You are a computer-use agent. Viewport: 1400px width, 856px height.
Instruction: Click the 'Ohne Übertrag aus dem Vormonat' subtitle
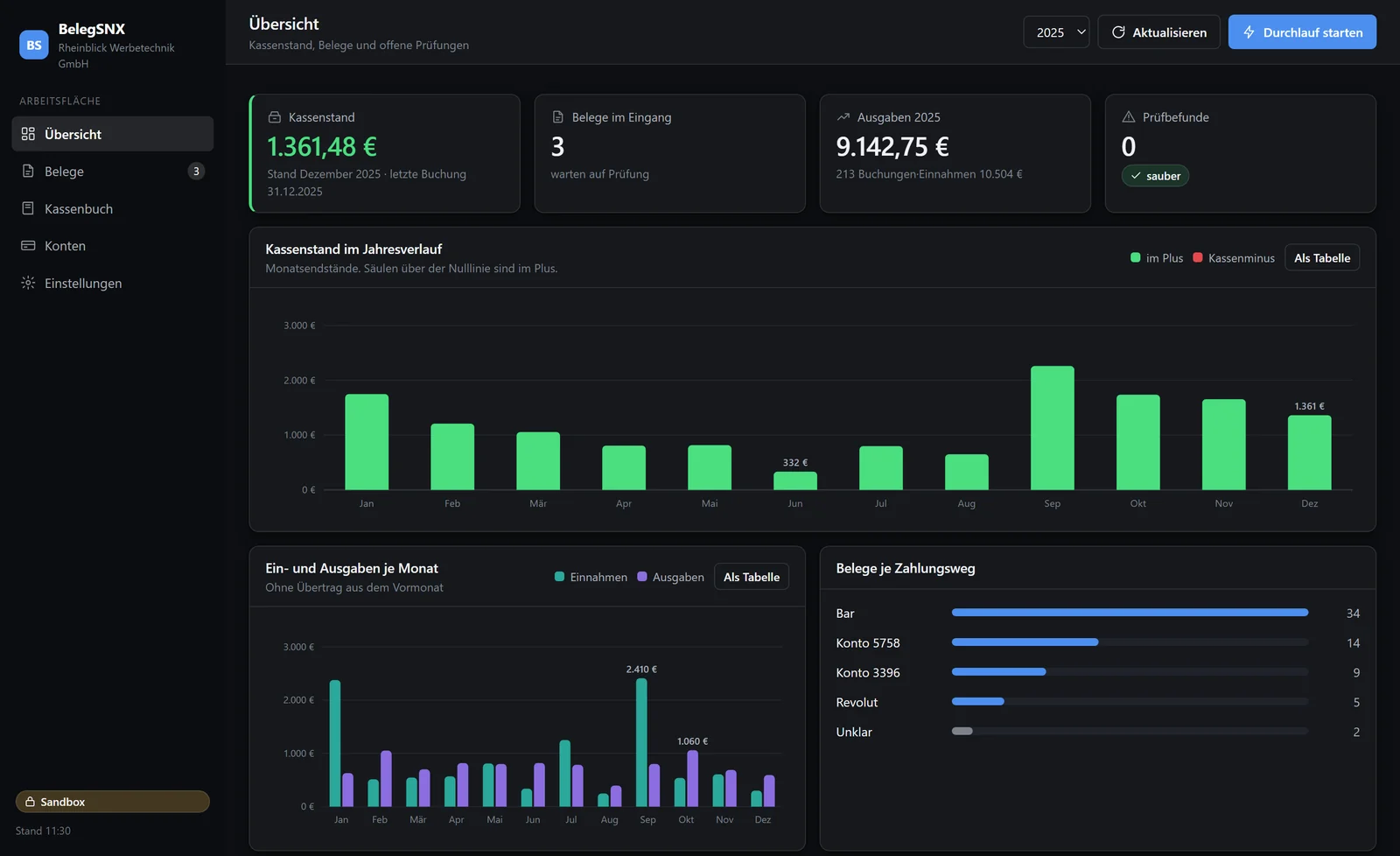[354, 587]
